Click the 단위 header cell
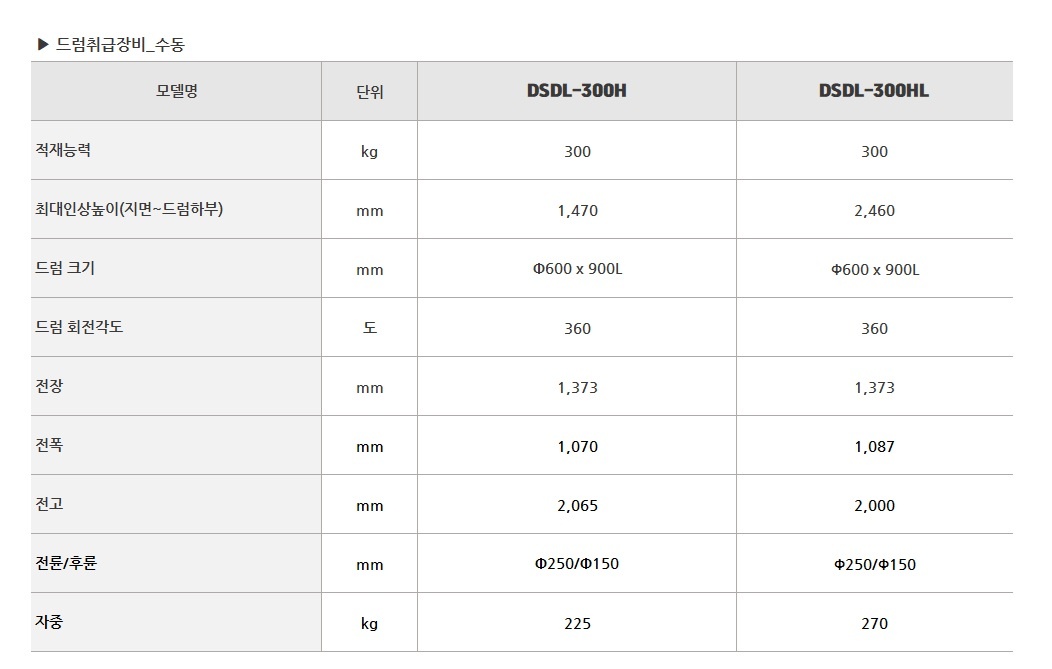The image size is (1052, 669). [x=370, y=92]
